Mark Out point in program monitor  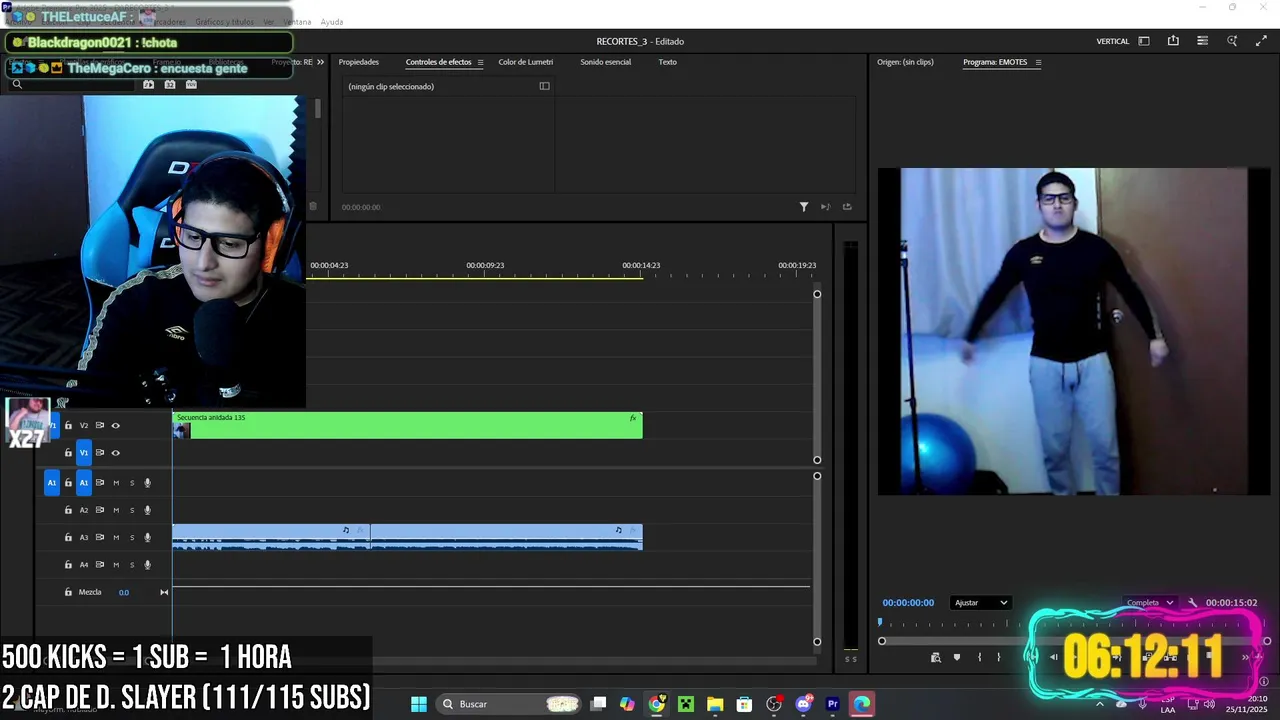click(998, 657)
